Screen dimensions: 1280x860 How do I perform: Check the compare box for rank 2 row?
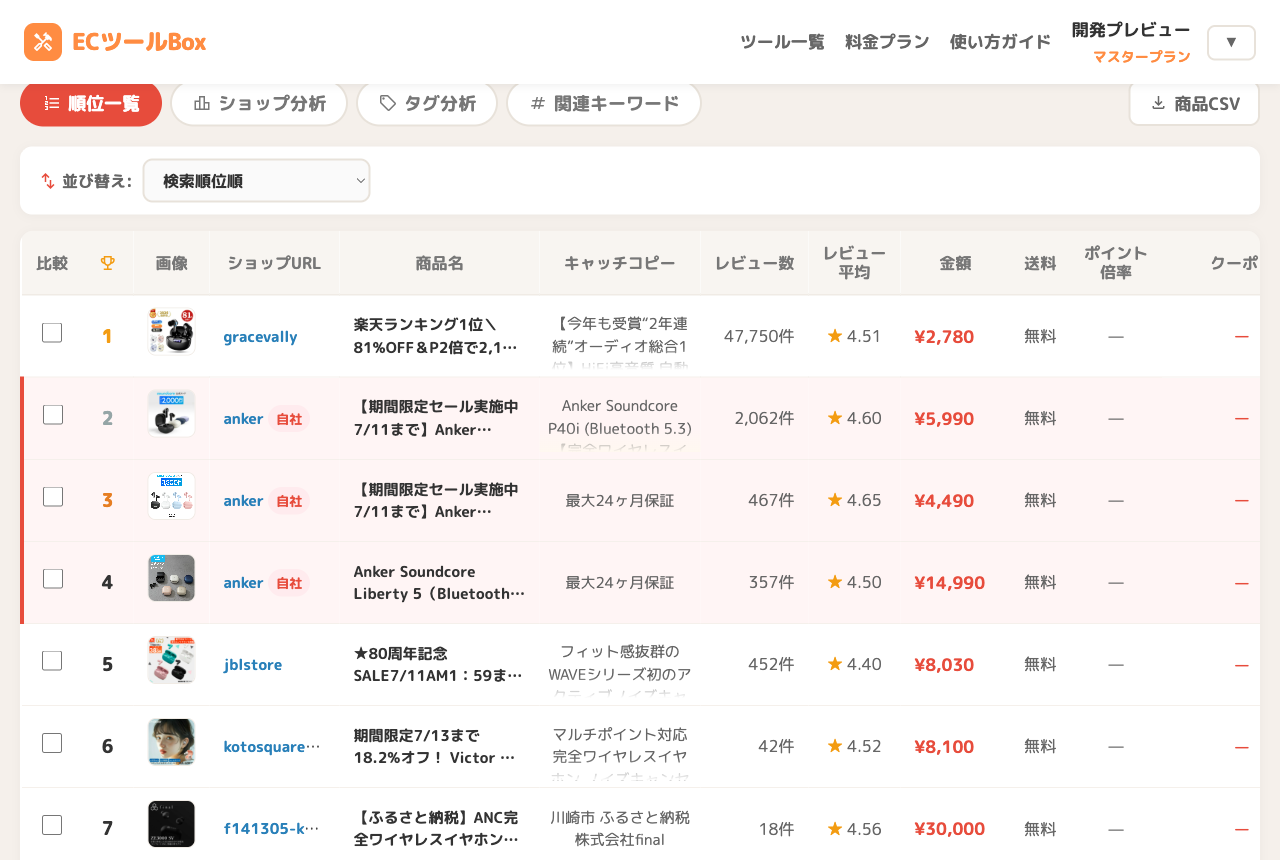pos(53,415)
